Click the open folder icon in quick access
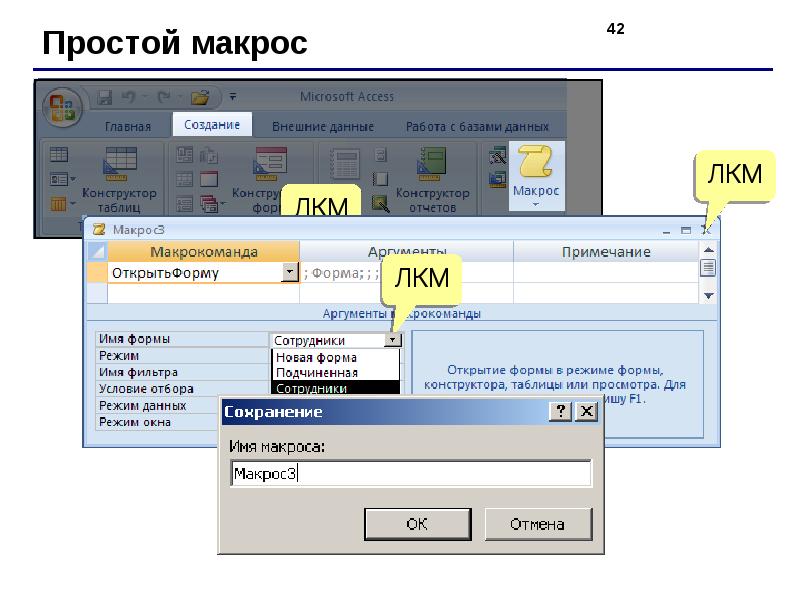The width and height of the screenshot is (800, 600). 200,97
